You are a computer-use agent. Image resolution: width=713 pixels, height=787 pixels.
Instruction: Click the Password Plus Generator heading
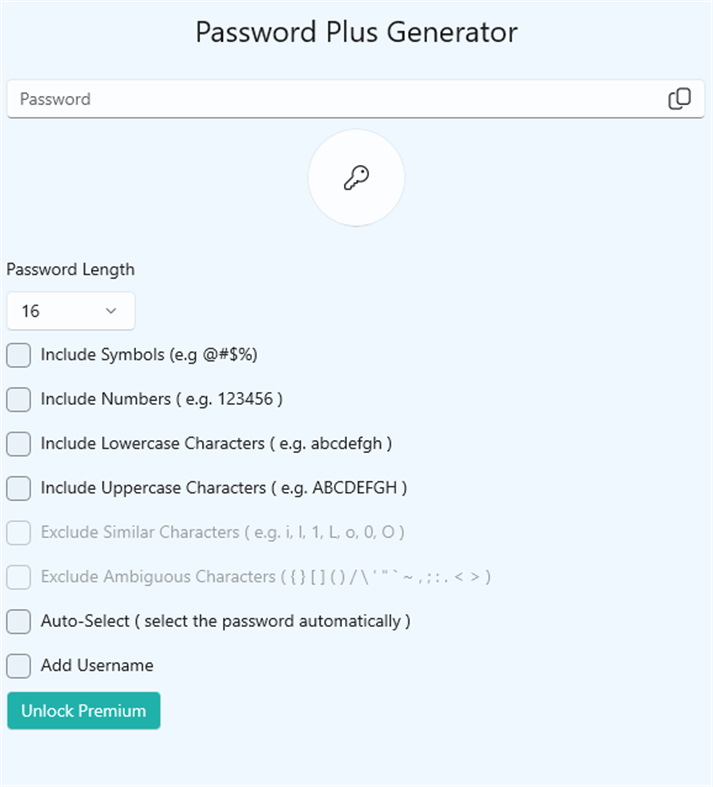(x=356, y=32)
